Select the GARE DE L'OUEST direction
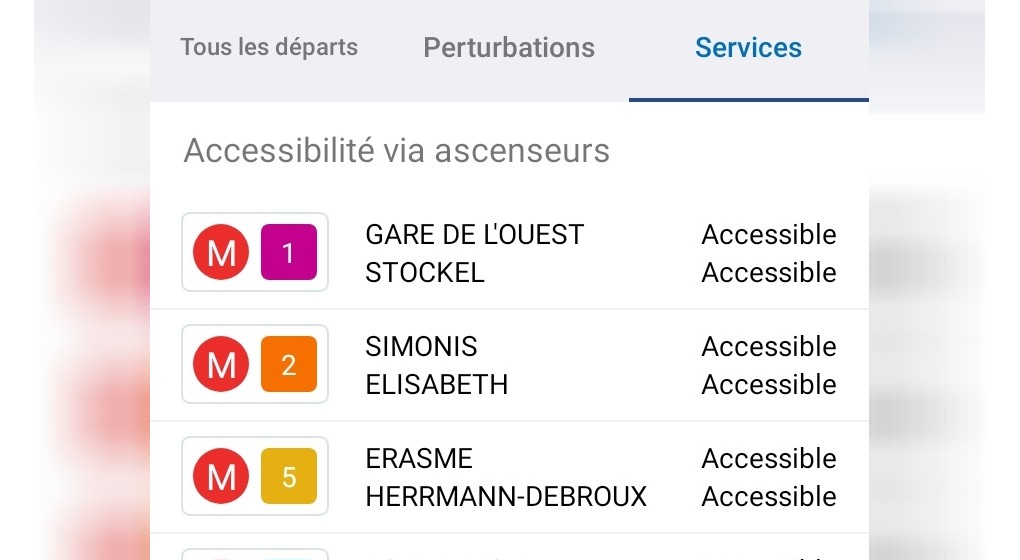The height and width of the screenshot is (560, 1020). [475, 235]
